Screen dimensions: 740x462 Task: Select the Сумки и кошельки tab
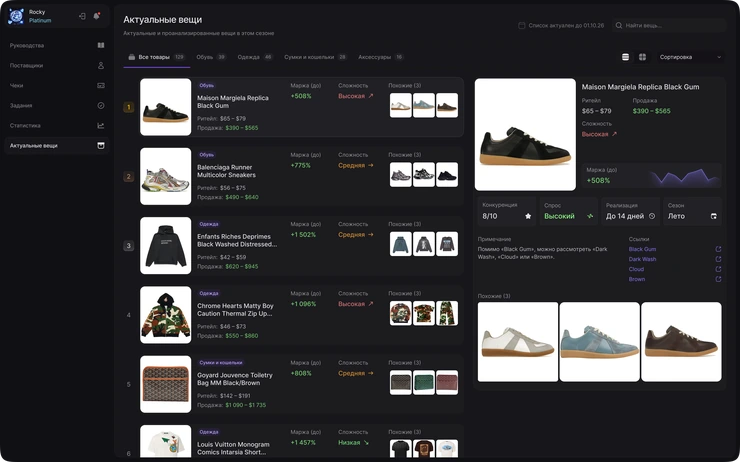(x=315, y=57)
